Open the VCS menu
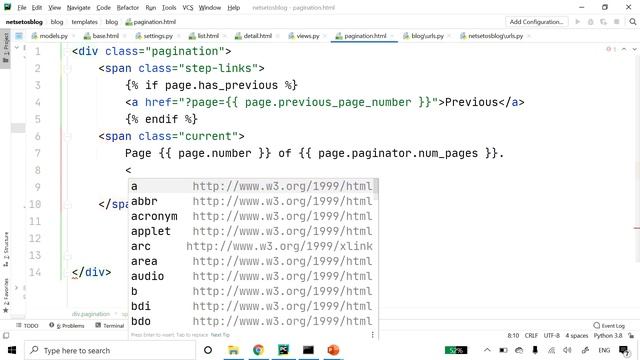 pyautogui.click(x=188, y=7)
